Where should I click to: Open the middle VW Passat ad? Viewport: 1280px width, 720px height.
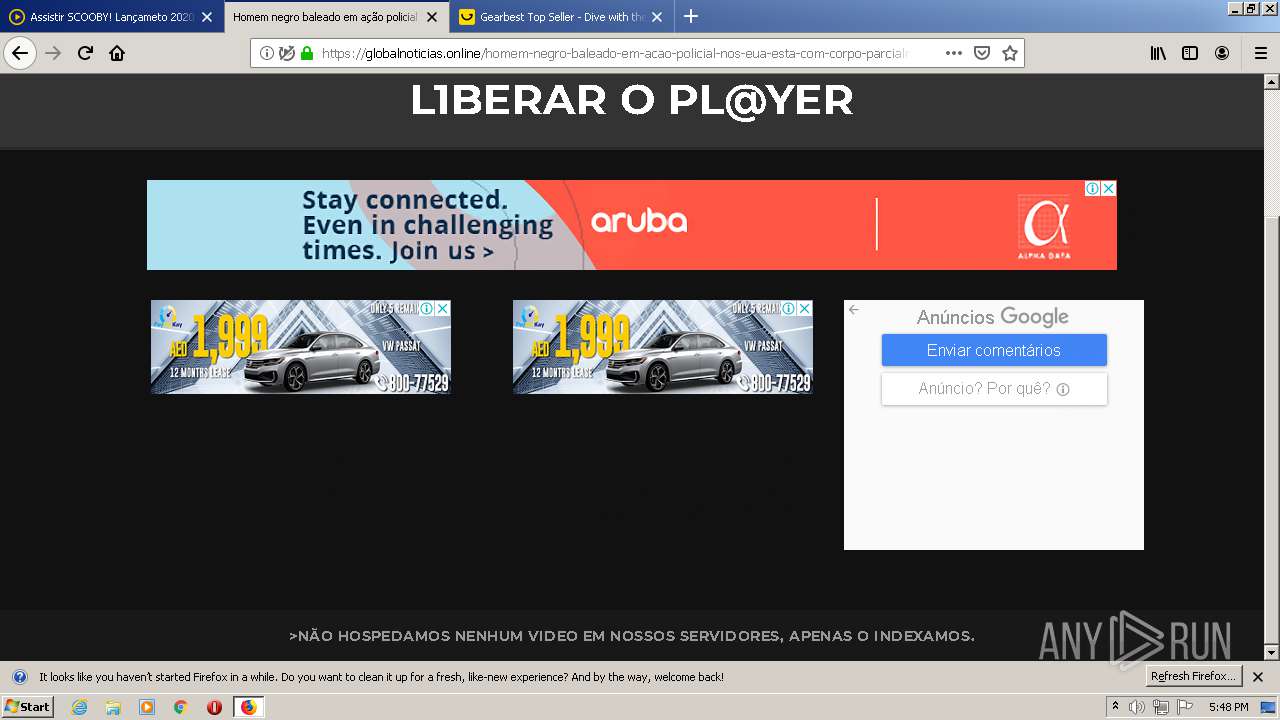[663, 347]
